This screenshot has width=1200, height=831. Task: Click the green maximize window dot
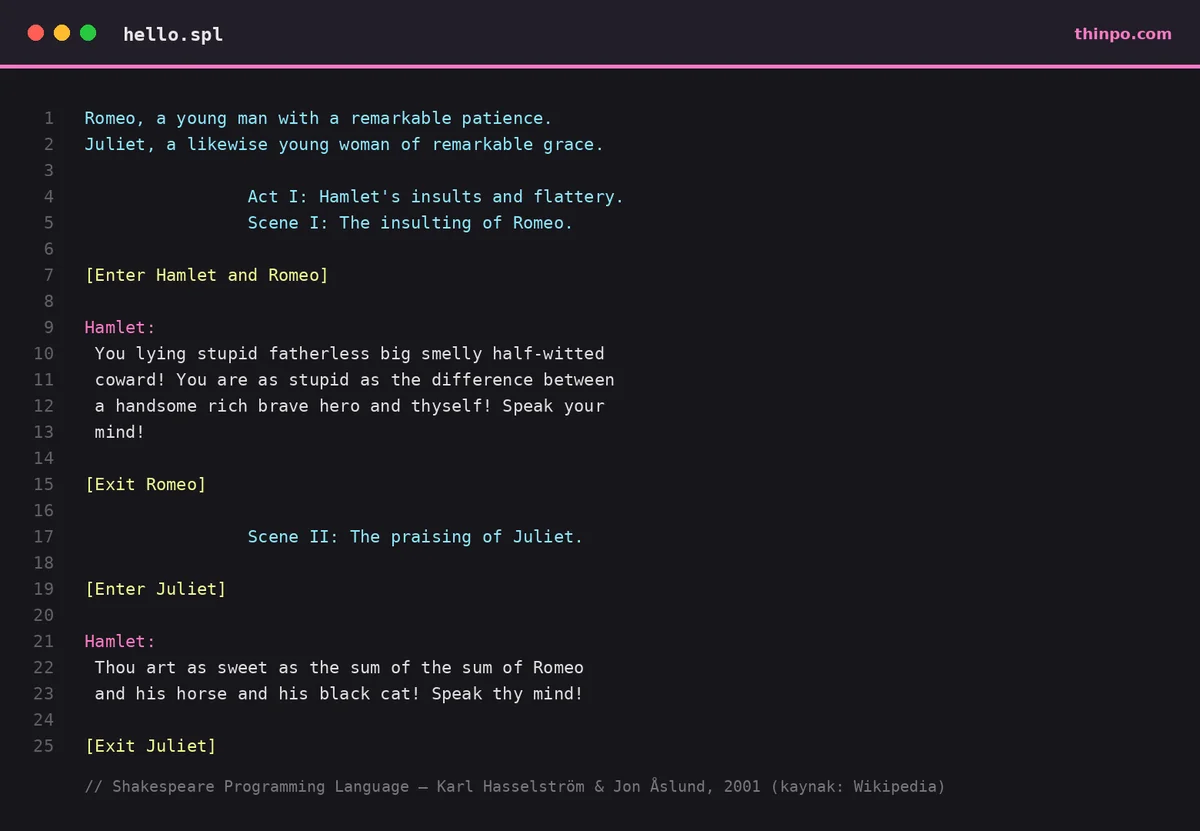coord(88,33)
